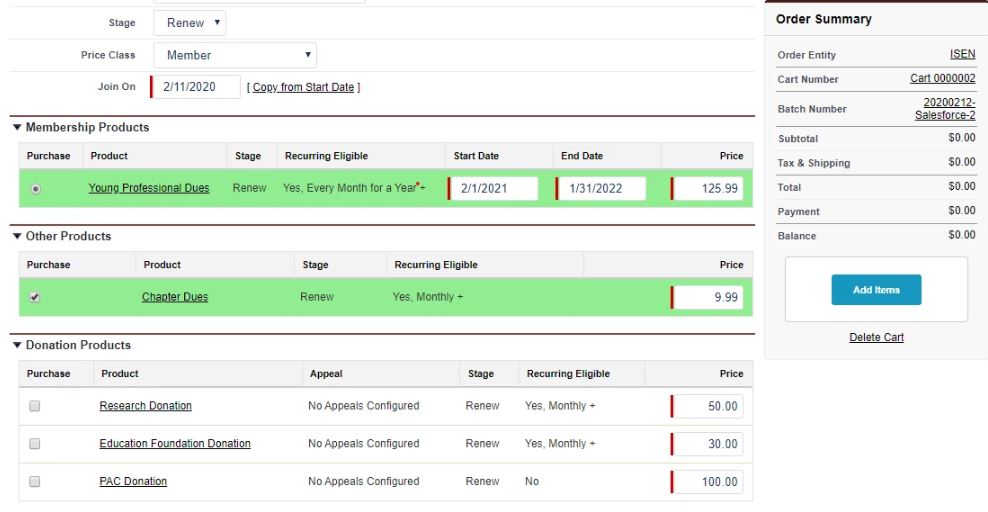Edit the membership End Date field
988x512 pixels.
point(603,188)
